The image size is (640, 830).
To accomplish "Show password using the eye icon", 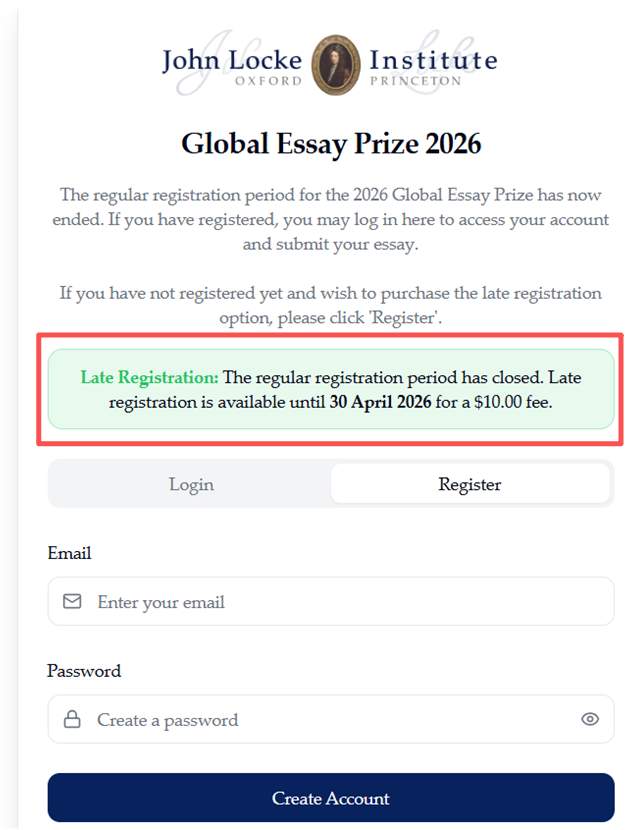I will click(590, 719).
